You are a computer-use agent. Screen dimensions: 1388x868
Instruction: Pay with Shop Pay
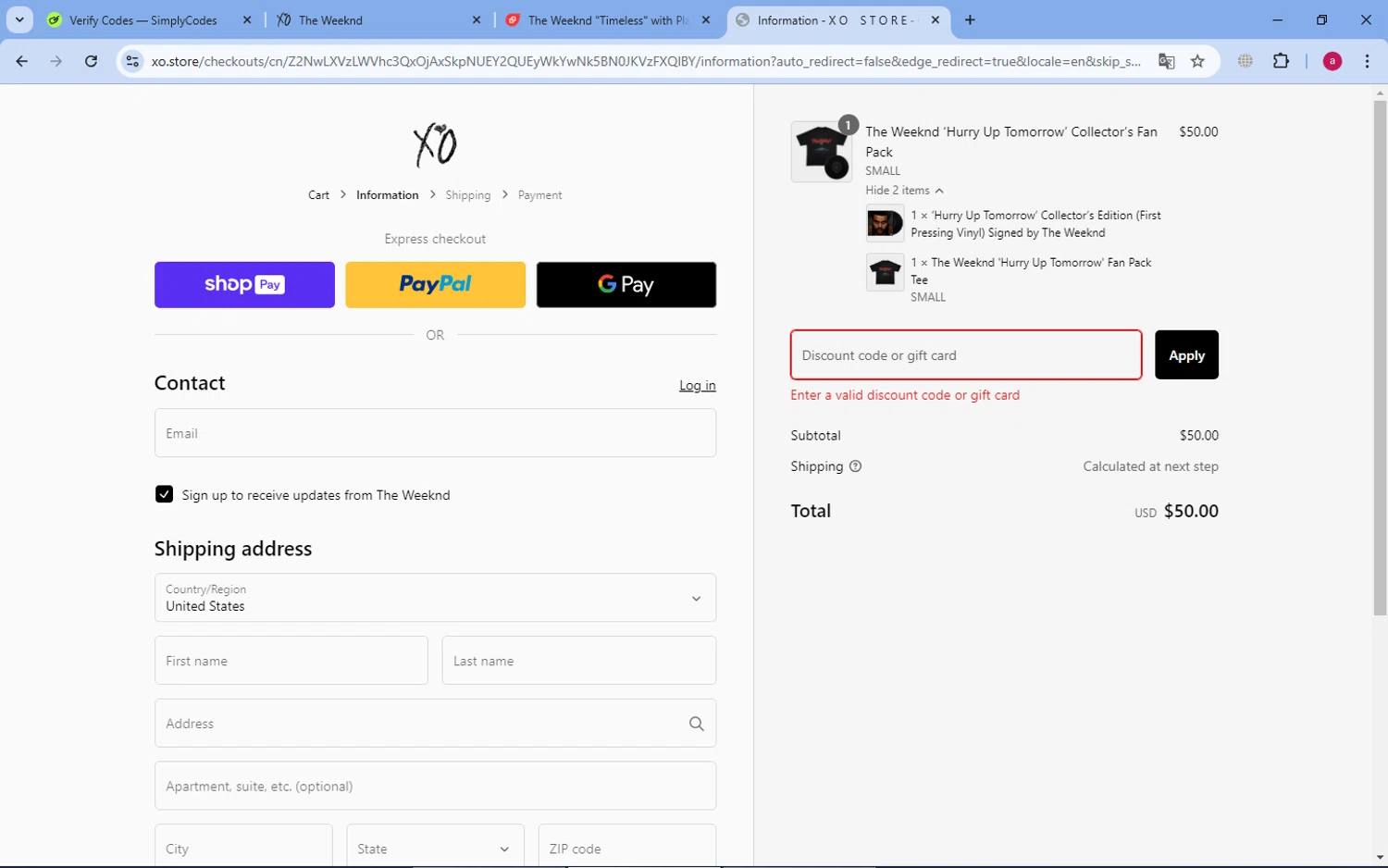(244, 285)
